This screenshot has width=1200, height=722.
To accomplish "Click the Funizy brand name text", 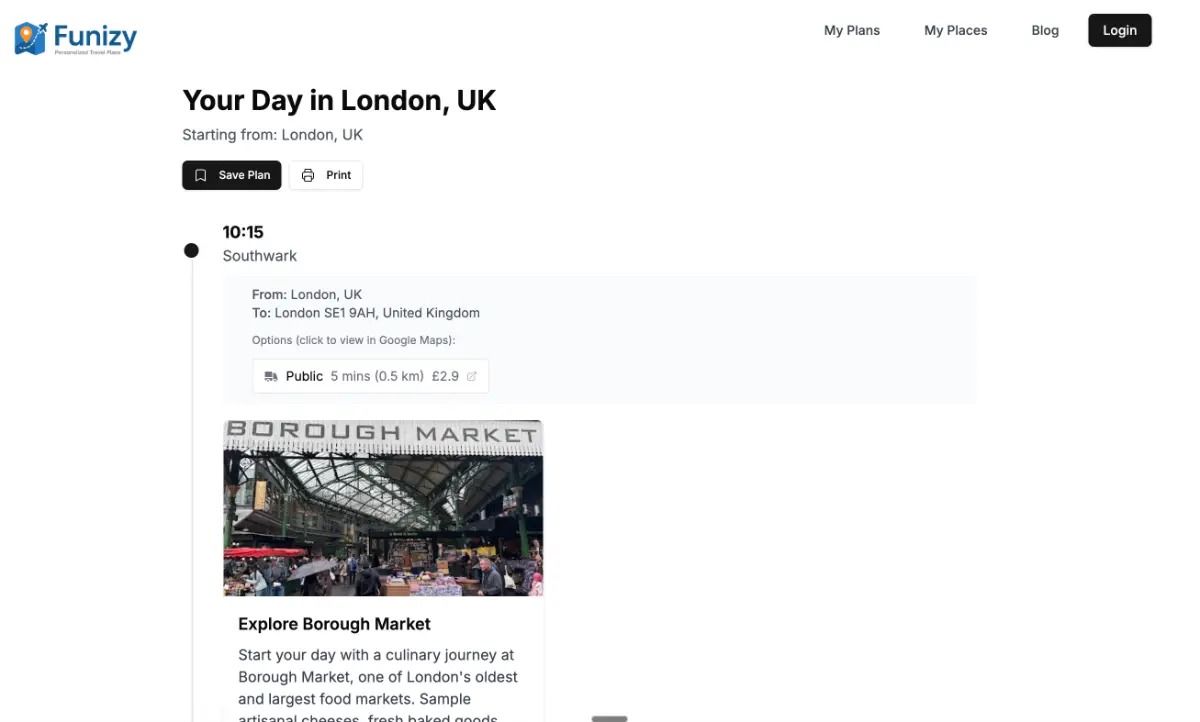I will point(95,37).
